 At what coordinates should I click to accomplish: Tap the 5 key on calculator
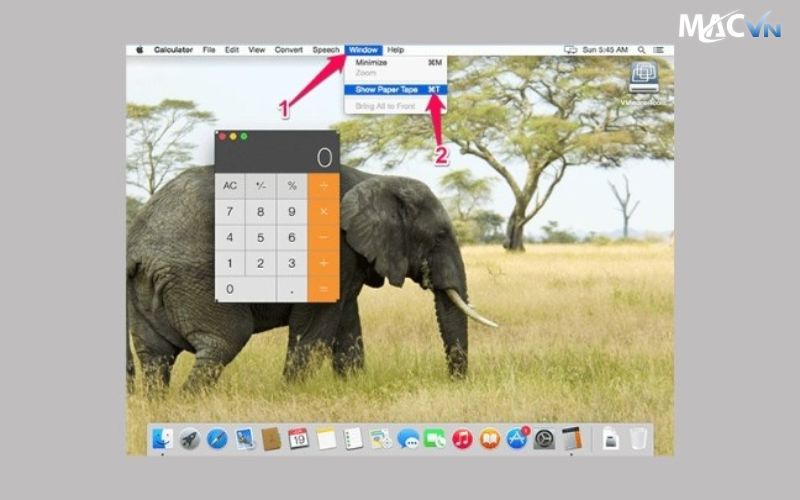261,237
